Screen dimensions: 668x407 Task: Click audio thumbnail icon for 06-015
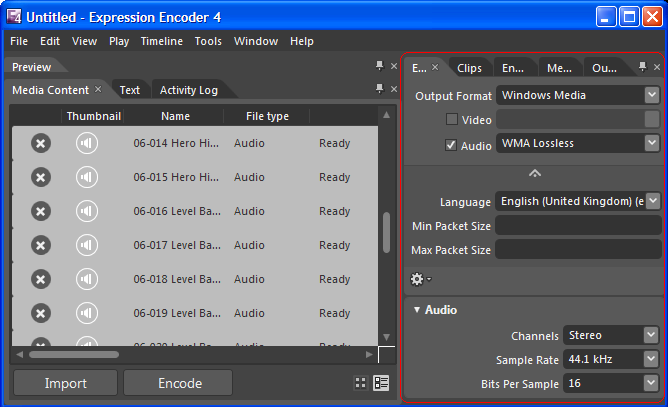(87, 177)
